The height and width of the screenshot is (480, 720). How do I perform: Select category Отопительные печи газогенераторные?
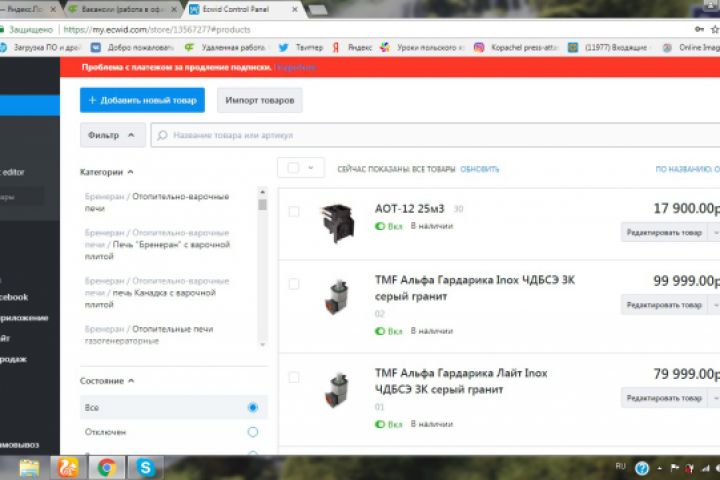pyautogui.click(x=149, y=335)
